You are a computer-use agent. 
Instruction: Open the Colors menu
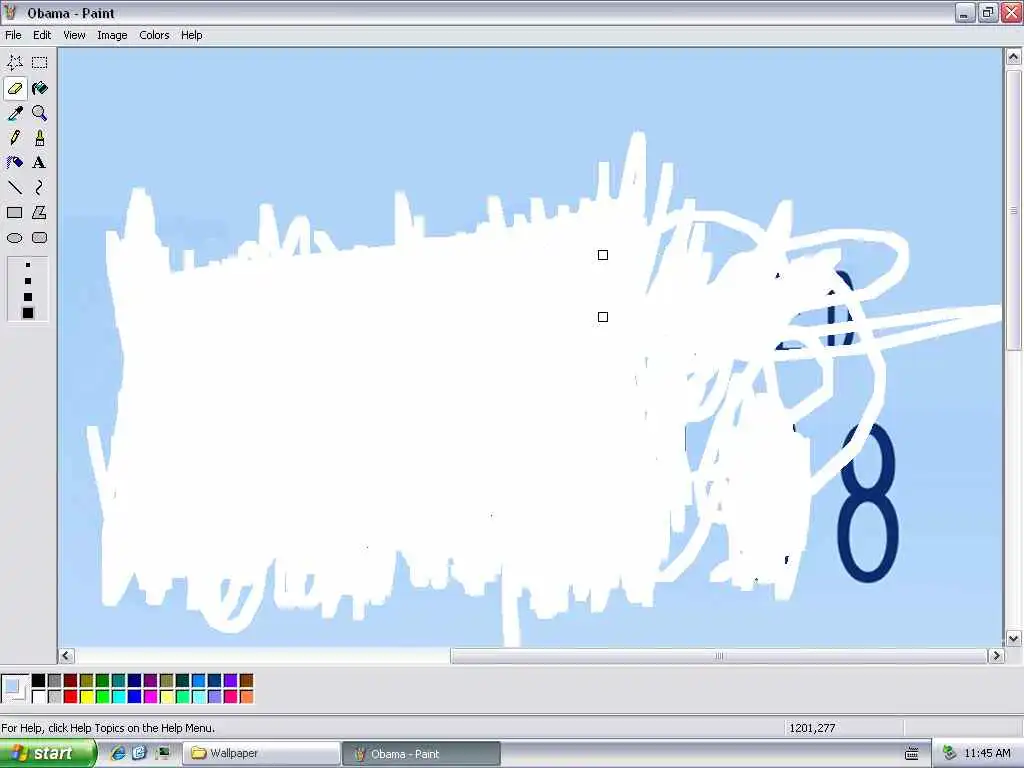(154, 35)
